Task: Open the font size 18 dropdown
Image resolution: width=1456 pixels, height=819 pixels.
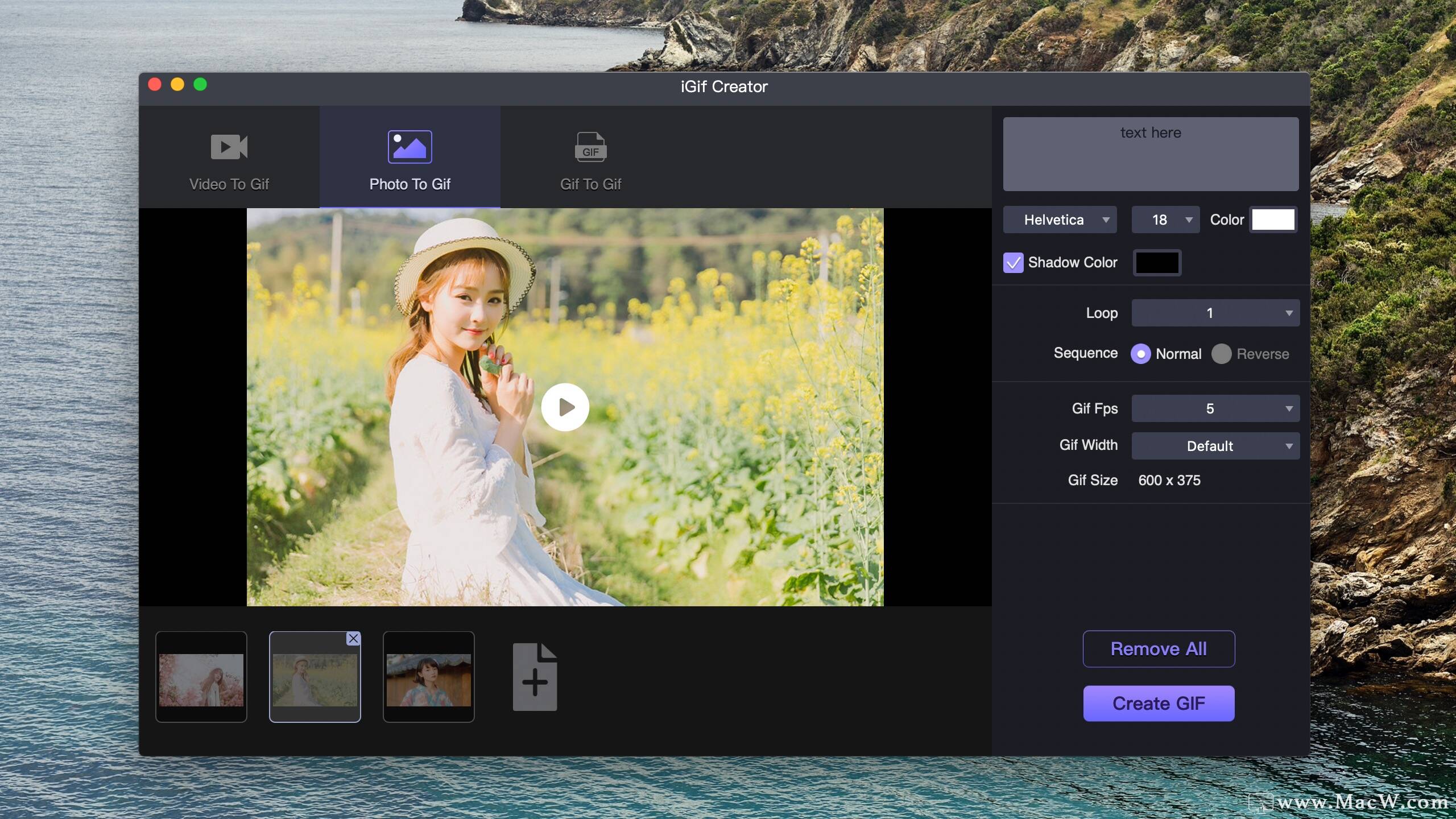Action: [x=1165, y=220]
